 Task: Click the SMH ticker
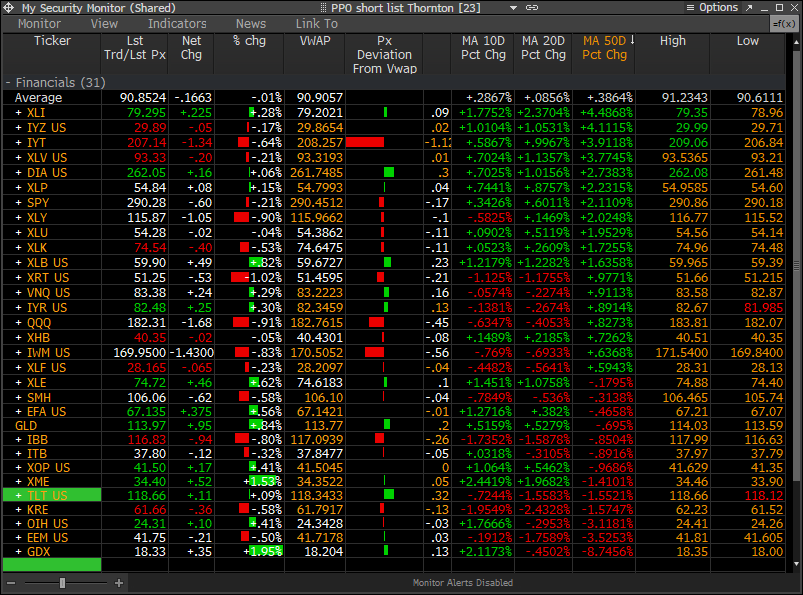[x=38, y=397]
